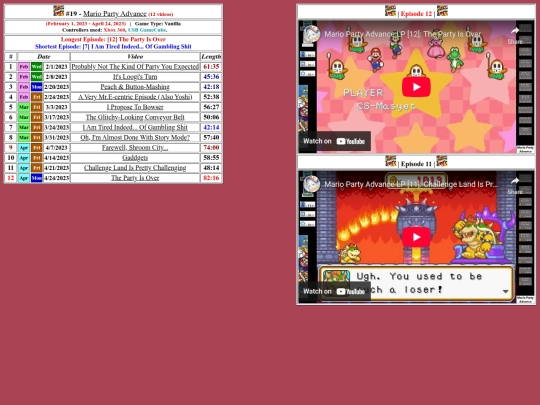Click game icon right of Episode 12 header
Viewport: 540px width, 405px height.
click(x=442, y=11)
